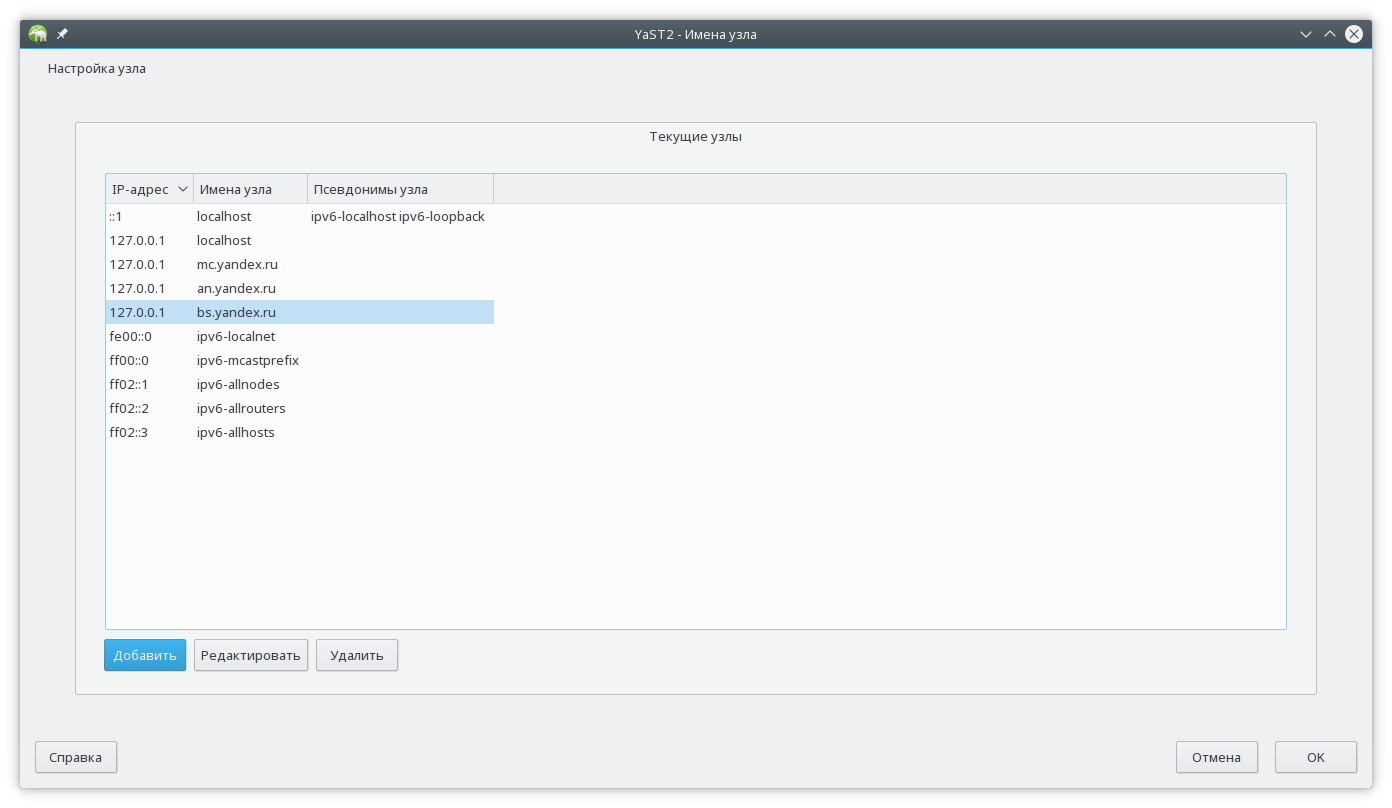This screenshot has width=1392, height=808.
Task: Open help with the Справка button
Action: [76, 757]
